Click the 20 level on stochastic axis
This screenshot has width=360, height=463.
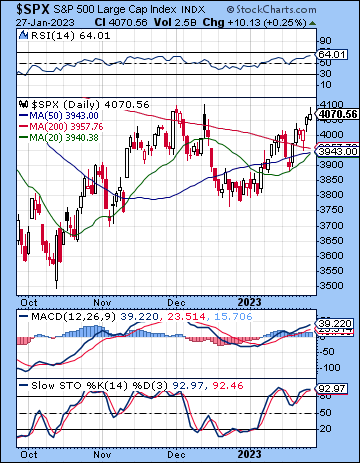tap(325, 428)
